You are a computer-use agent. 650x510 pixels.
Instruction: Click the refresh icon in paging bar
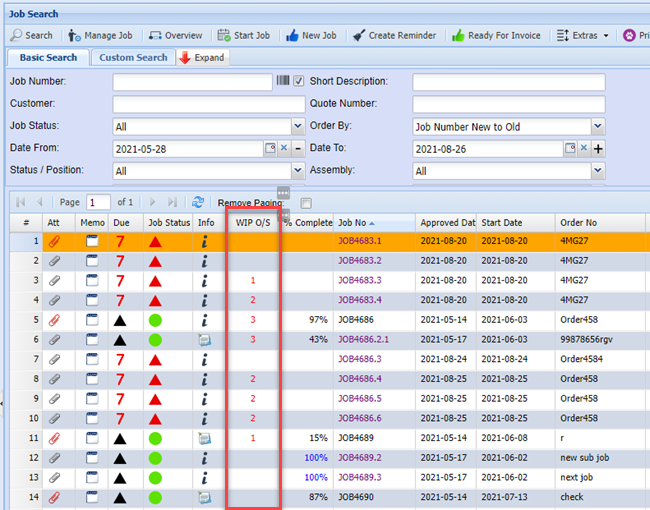click(198, 202)
